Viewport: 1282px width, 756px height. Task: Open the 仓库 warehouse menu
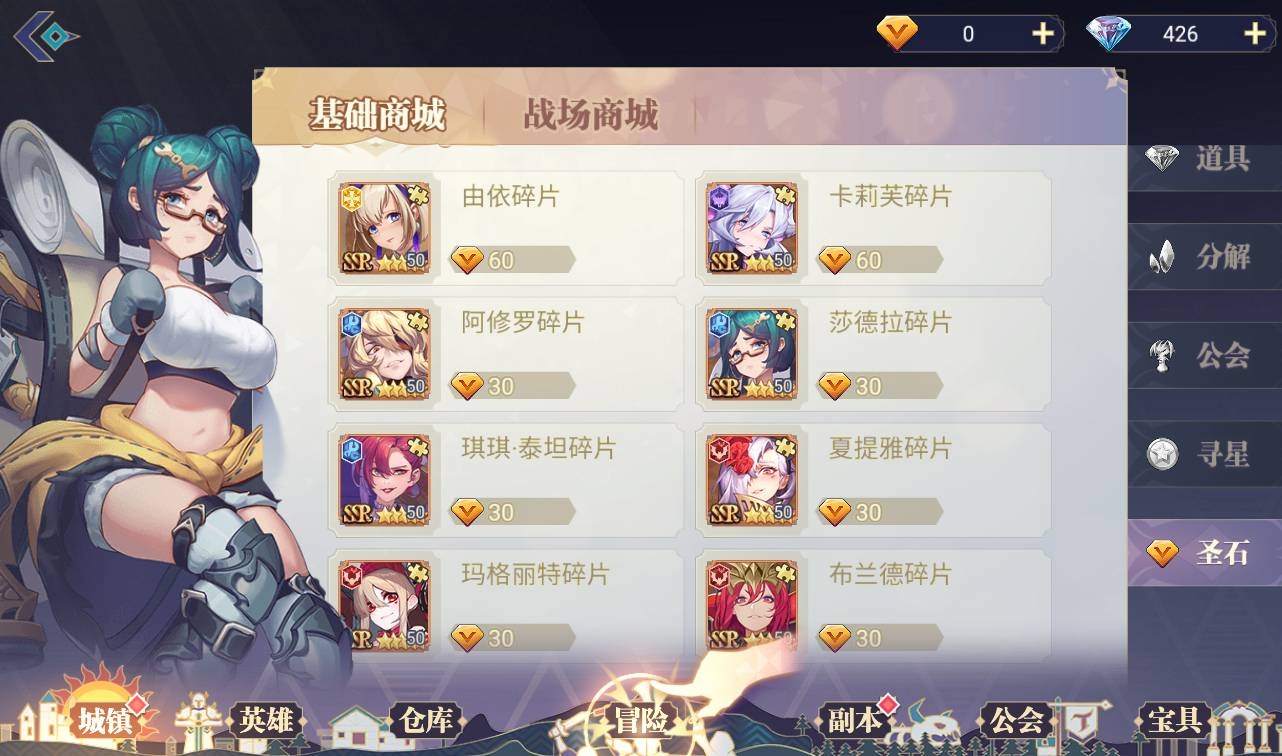tap(427, 720)
